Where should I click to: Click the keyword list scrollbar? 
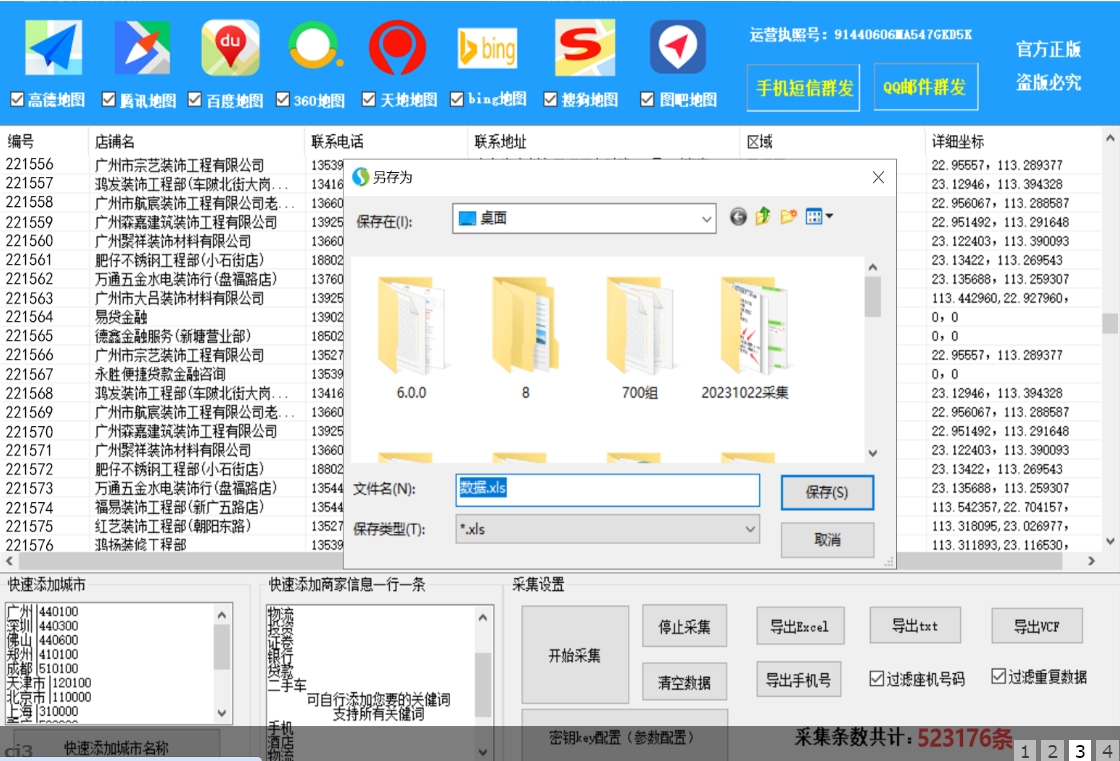point(484,682)
